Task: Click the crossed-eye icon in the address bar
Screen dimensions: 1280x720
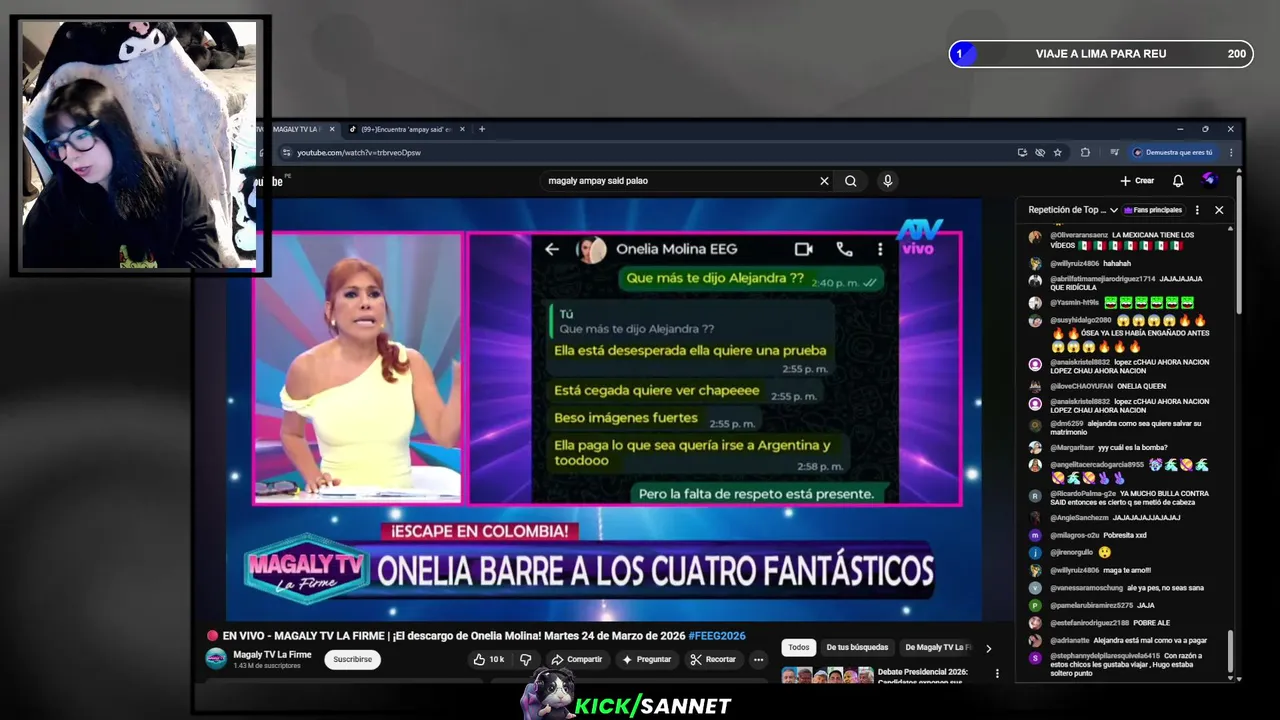Action: click(1040, 153)
